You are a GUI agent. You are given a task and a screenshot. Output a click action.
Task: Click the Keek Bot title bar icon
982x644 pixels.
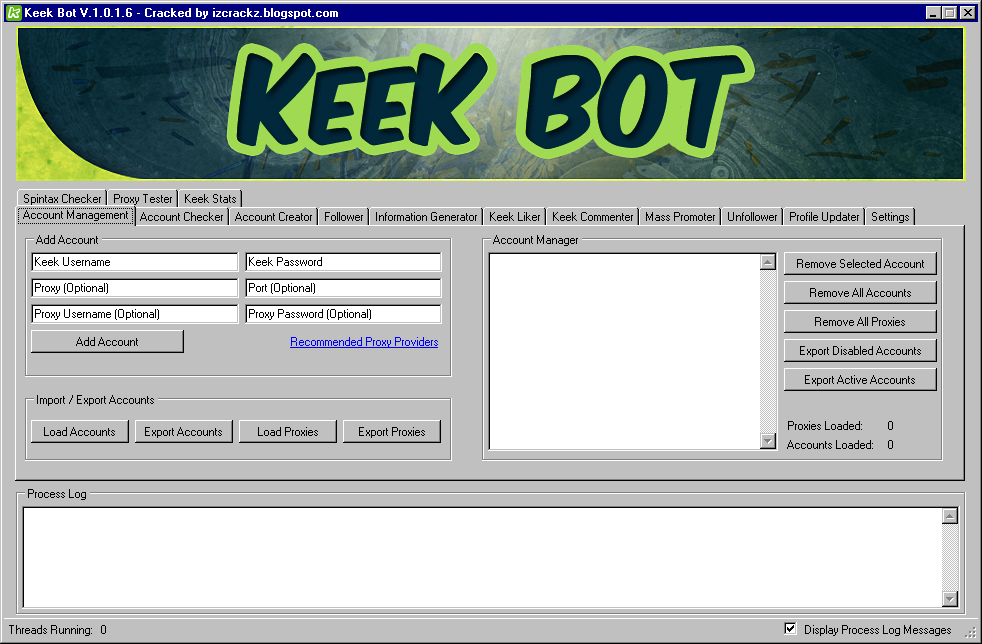click(x=14, y=13)
